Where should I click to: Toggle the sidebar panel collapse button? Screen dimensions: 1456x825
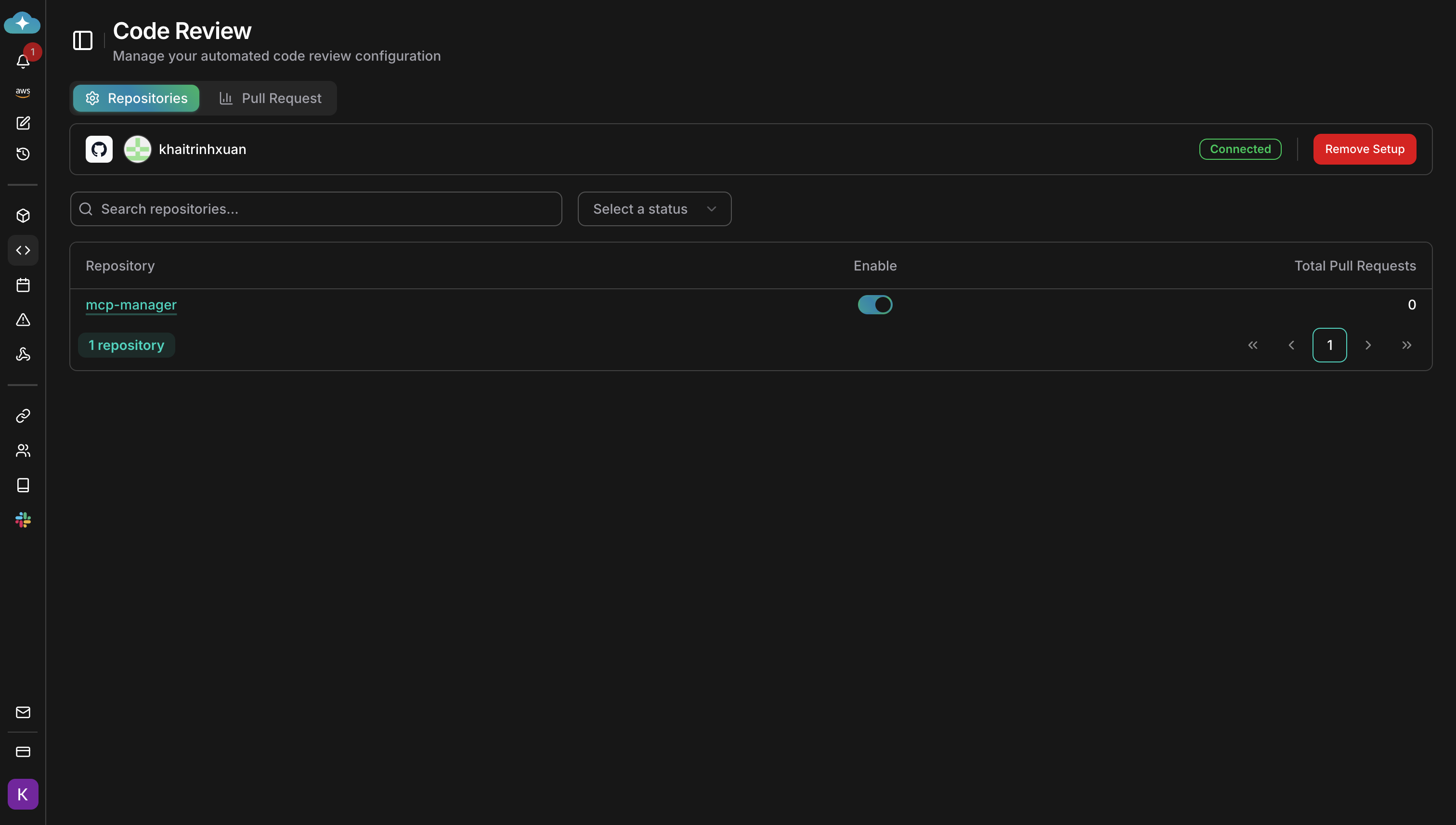[x=83, y=40]
